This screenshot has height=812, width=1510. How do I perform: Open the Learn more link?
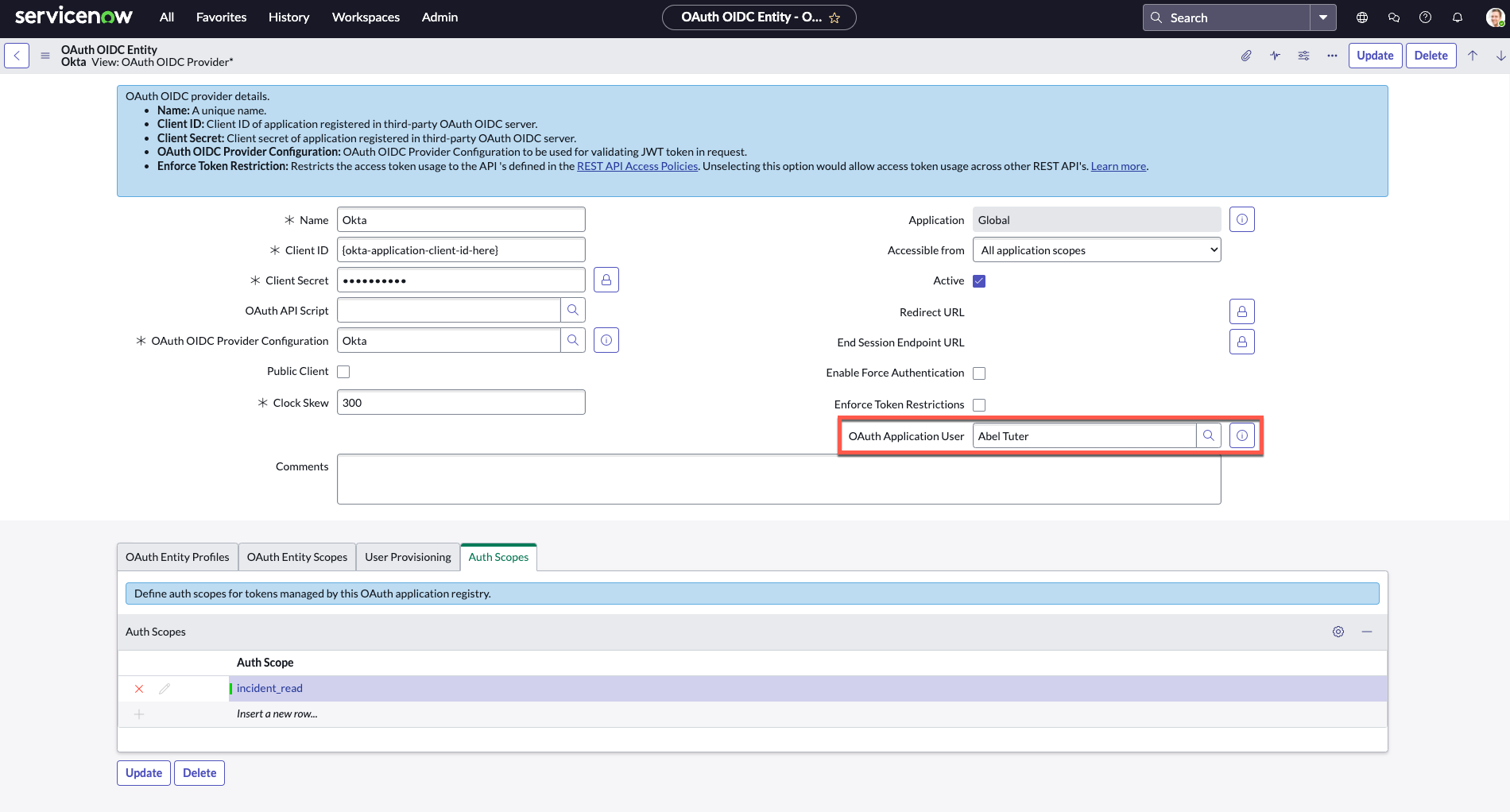(1118, 166)
